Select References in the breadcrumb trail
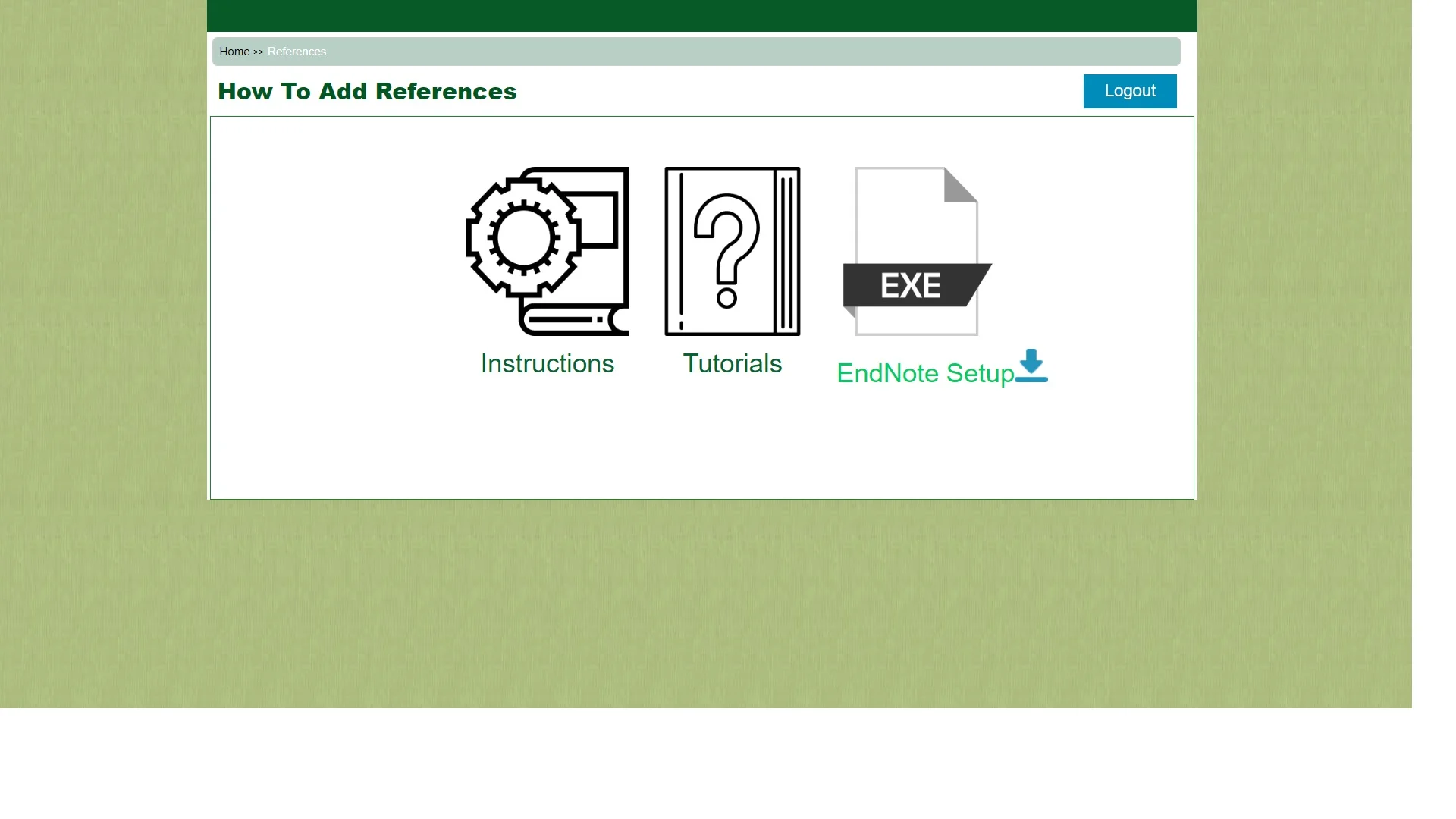This screenshot has height=819, width=1456. point(297,52)
